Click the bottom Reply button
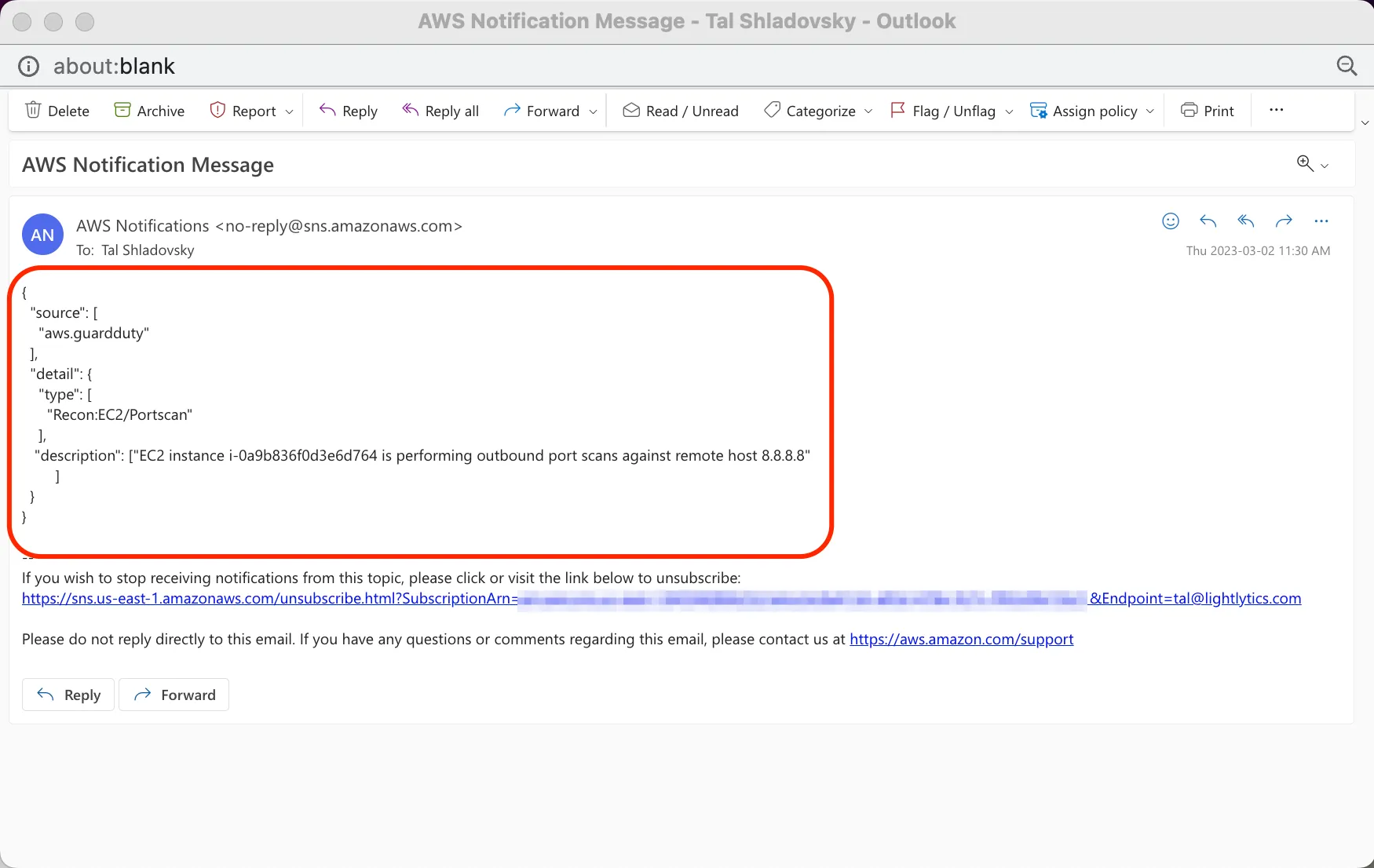This screenshot has height=868, width=1374. 68,695
